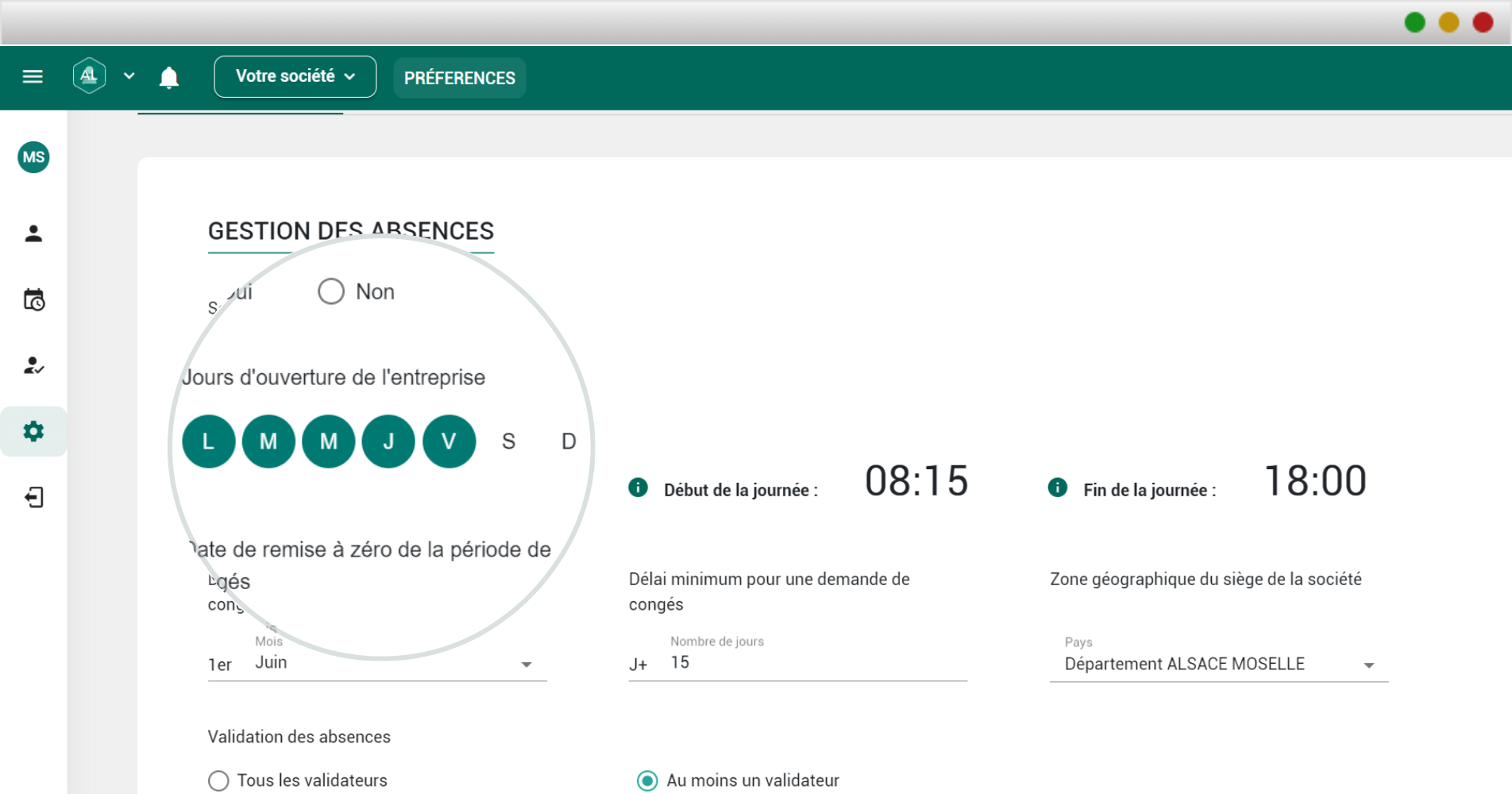Open the hamburger menu
This screenshot has height=794, width=1512.
33,76
